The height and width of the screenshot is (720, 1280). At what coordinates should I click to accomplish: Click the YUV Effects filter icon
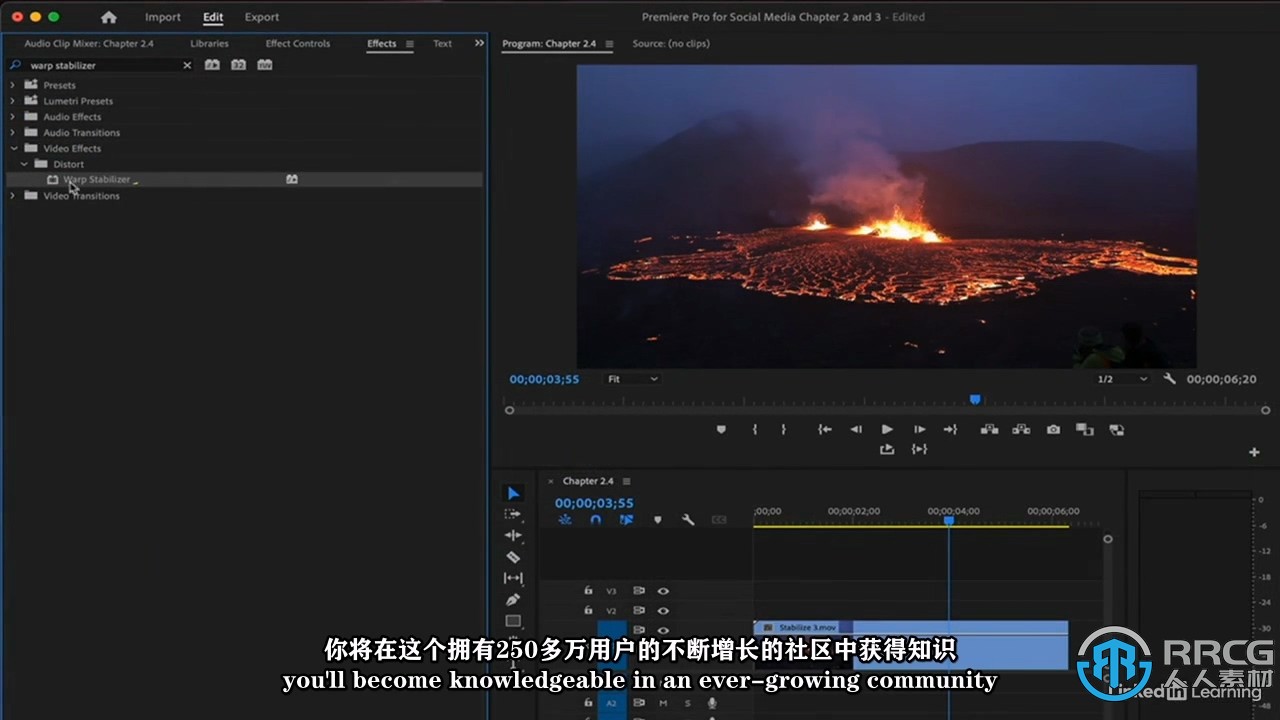(264, 65)
